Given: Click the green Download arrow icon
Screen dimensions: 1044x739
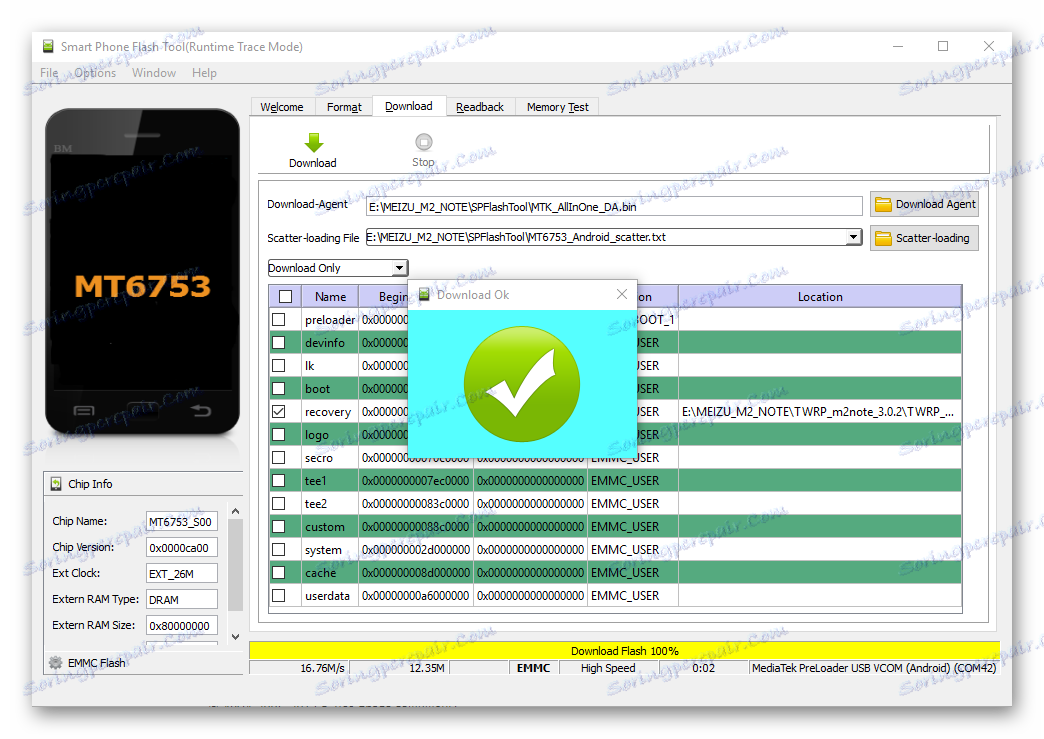Looking at the screenshot, I should [x=314, y=142].
